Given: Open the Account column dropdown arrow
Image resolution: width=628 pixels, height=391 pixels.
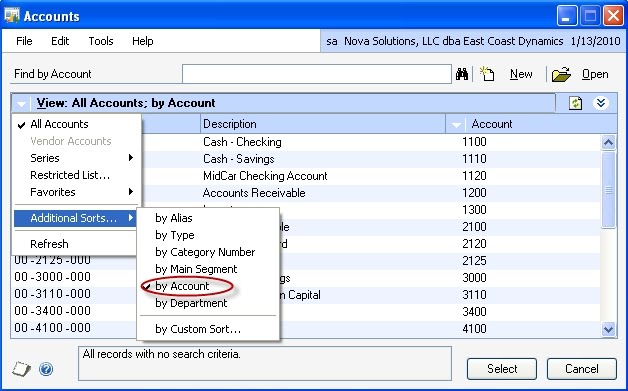Looking at the screenshot, I should click(456, 125).
